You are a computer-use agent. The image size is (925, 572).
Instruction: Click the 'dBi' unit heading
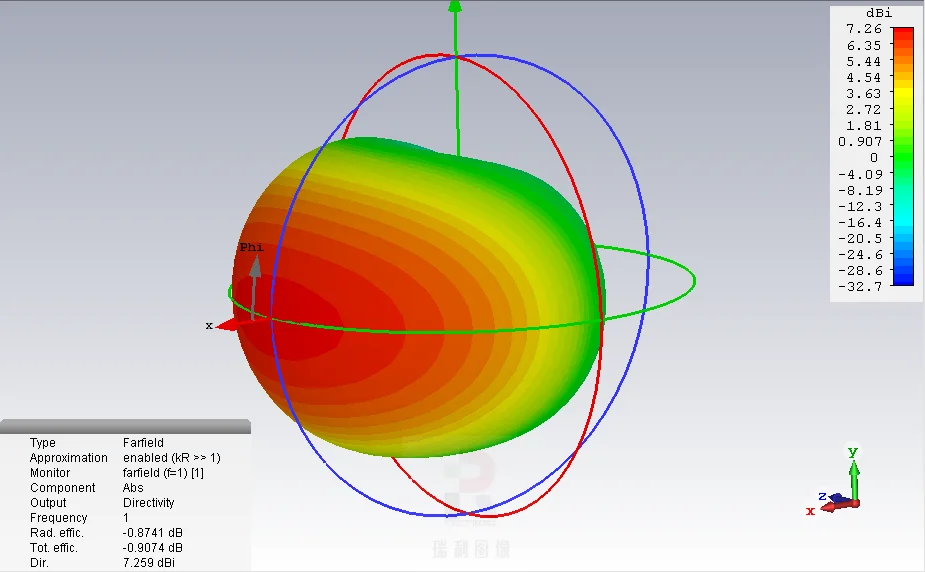(879, 13)
